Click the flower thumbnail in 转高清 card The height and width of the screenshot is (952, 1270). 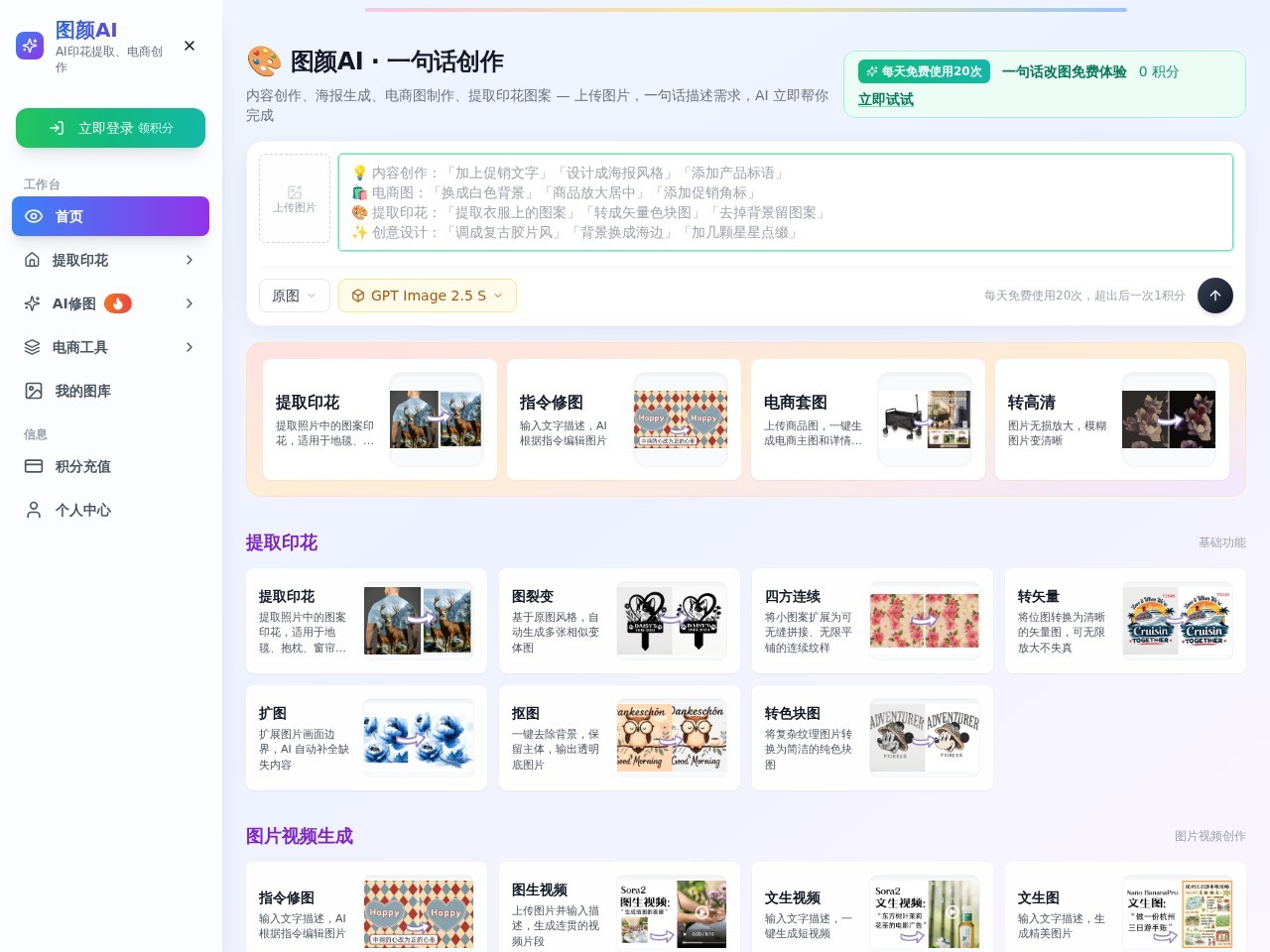pos(1168,419)
